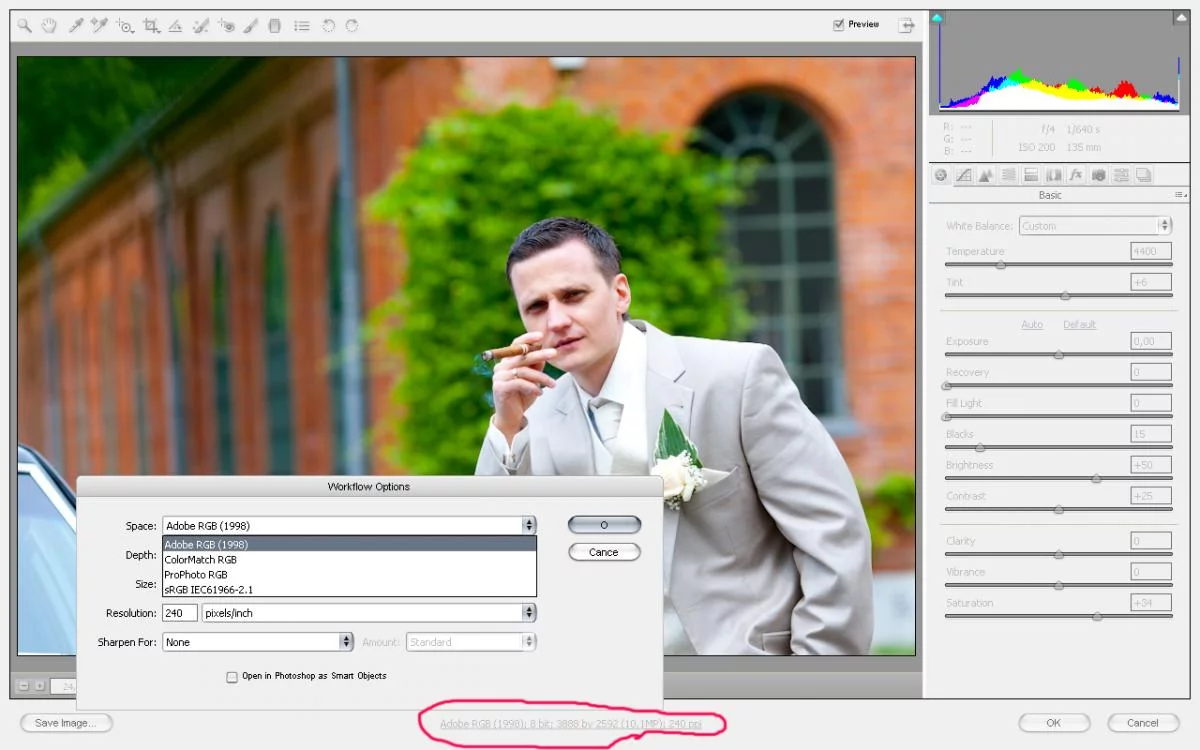
Task: Enable Open in Photoshop as Smart Objects
Action: (x=232, y=677)
